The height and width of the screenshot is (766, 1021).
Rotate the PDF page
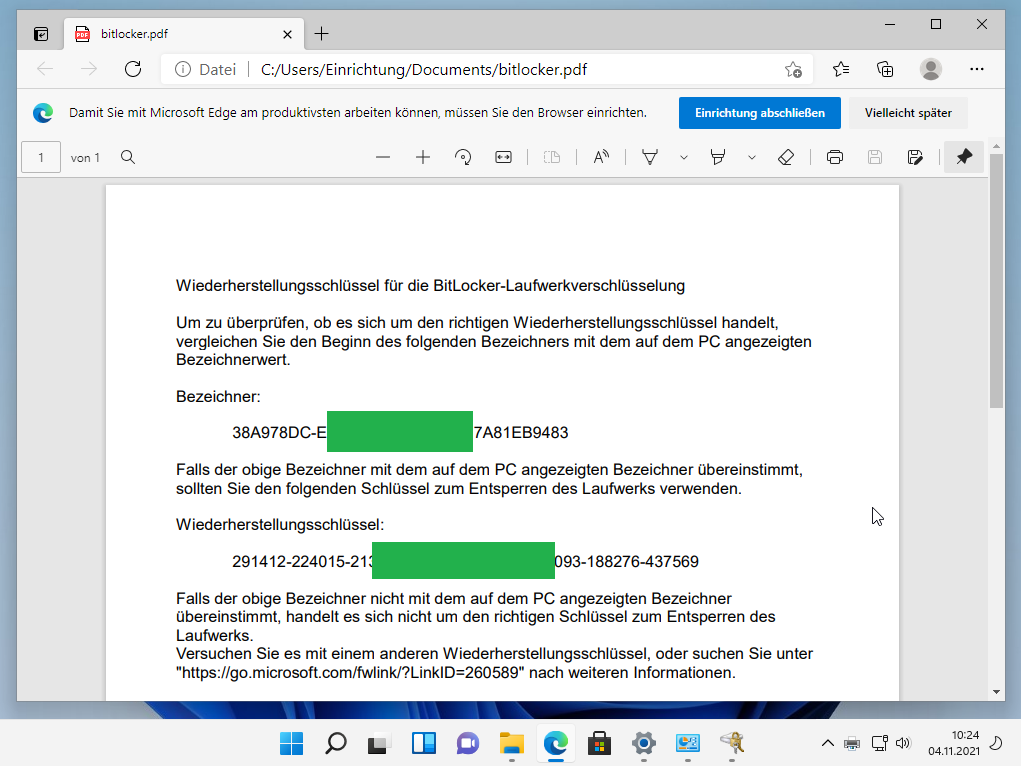463,157
